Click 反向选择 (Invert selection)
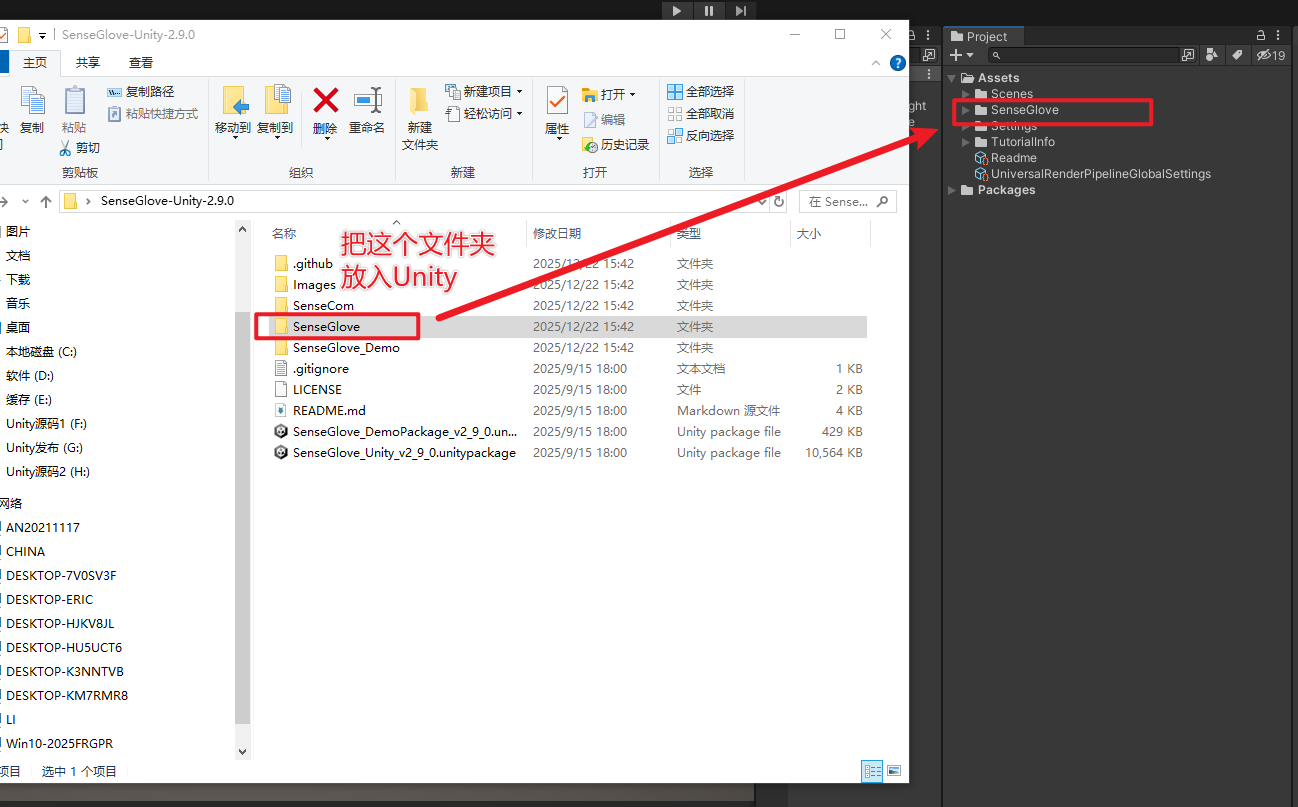Screen dimensions: 1298x807 click(x=700, y=135)
